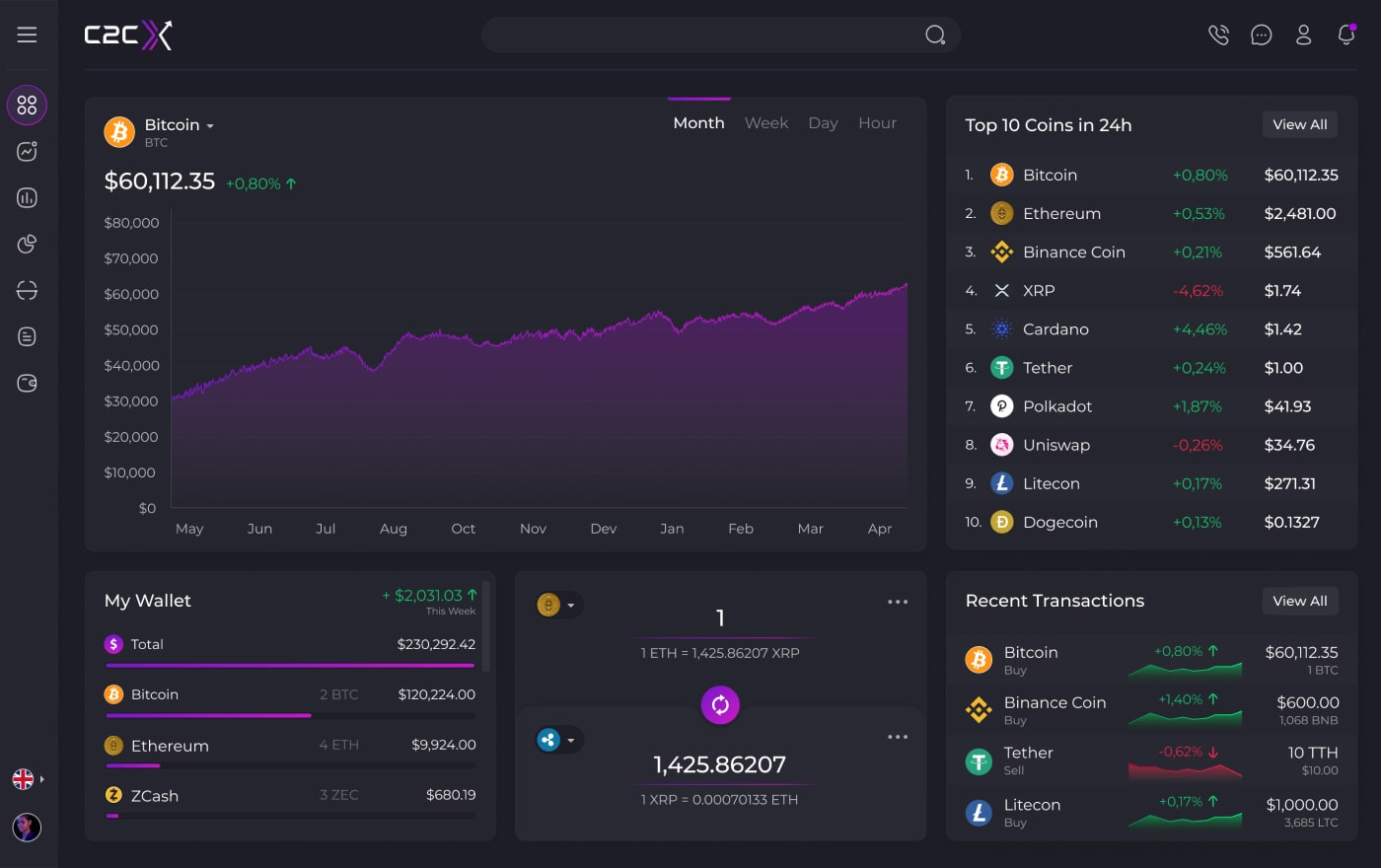
Task: Open the chat messages icon
Action: [1262, 35]
